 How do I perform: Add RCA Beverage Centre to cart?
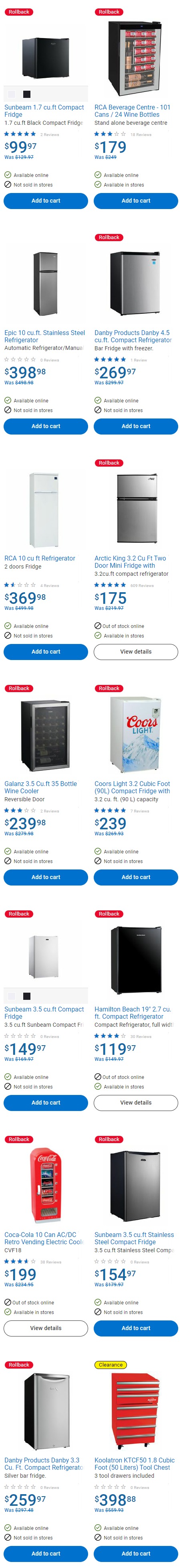[x=136, y=201]
